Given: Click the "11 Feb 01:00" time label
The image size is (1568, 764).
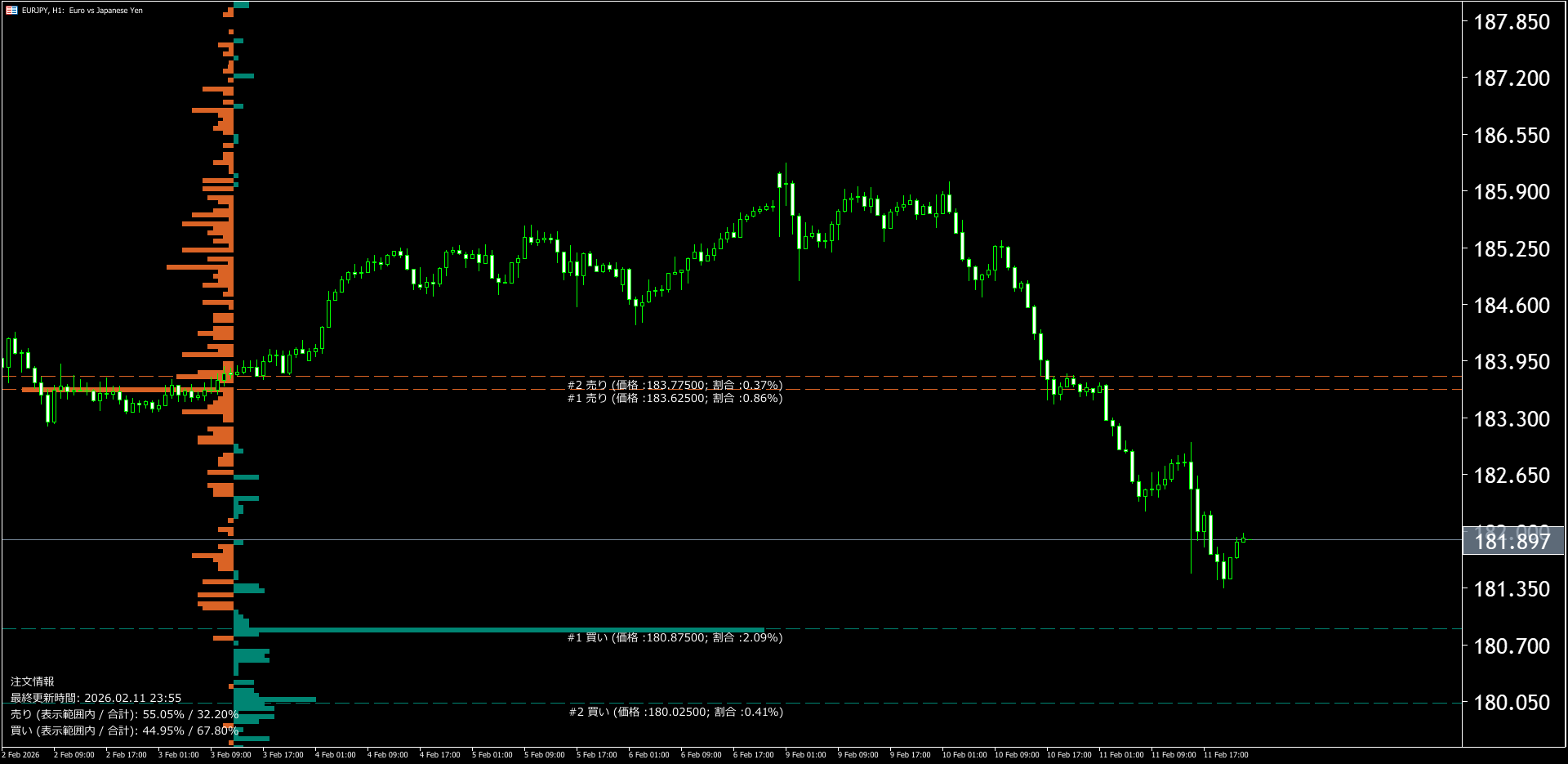Looking at the screenshot, I should (1121, 755).
